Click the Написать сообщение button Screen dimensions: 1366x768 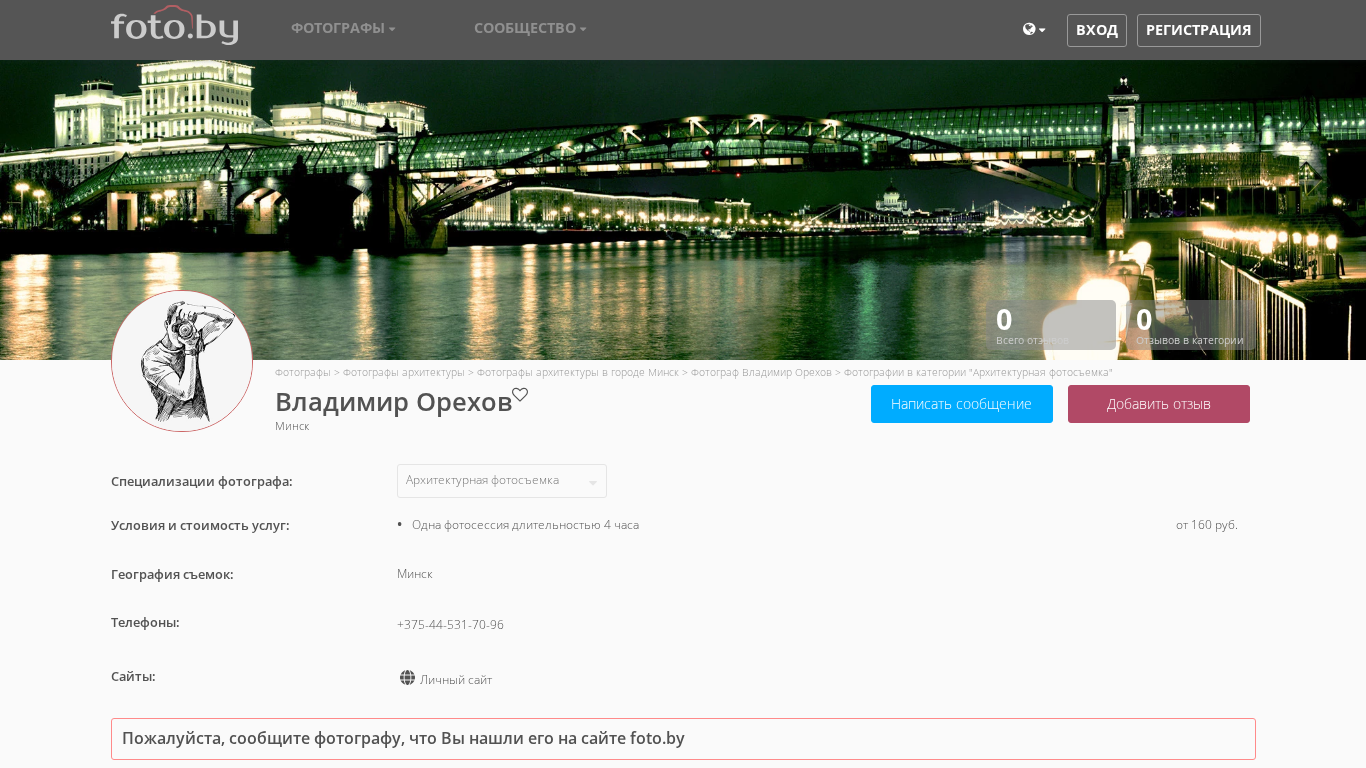tap(962, 404)
